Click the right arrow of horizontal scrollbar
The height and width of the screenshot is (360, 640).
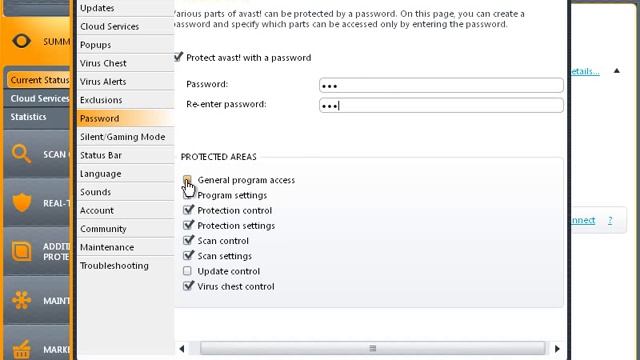[557, 349]
